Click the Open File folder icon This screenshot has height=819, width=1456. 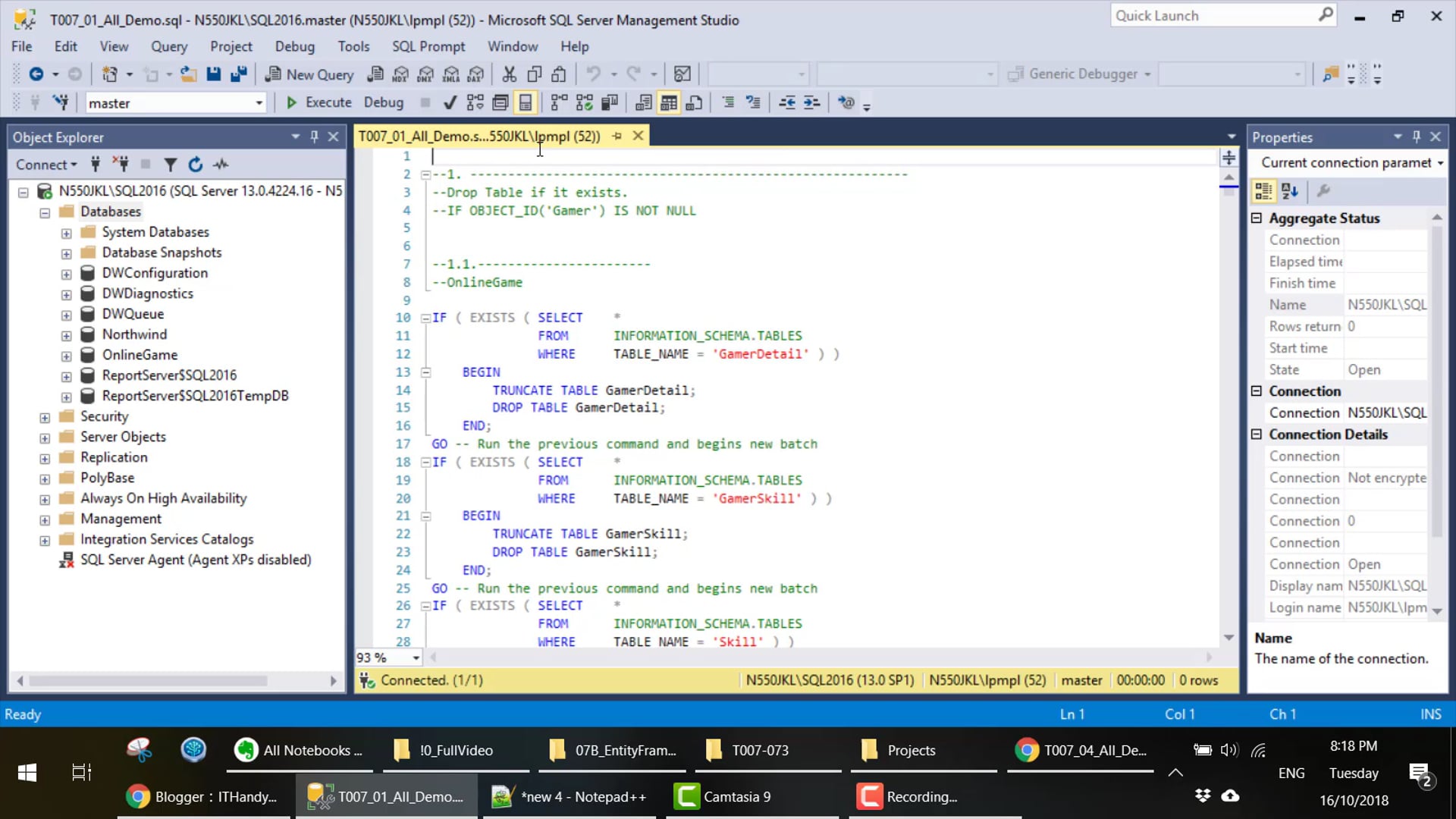point(188,74)
